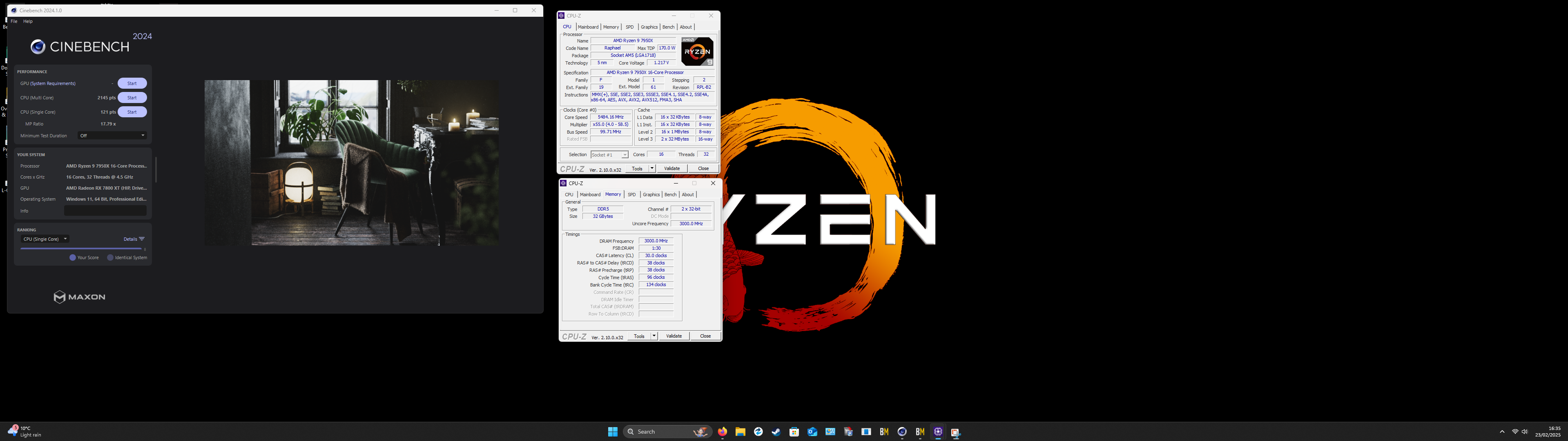1568x441 pixels.
Task: Open SPD tab in CPU-Z processor window
Action: [x=629, y=27]
